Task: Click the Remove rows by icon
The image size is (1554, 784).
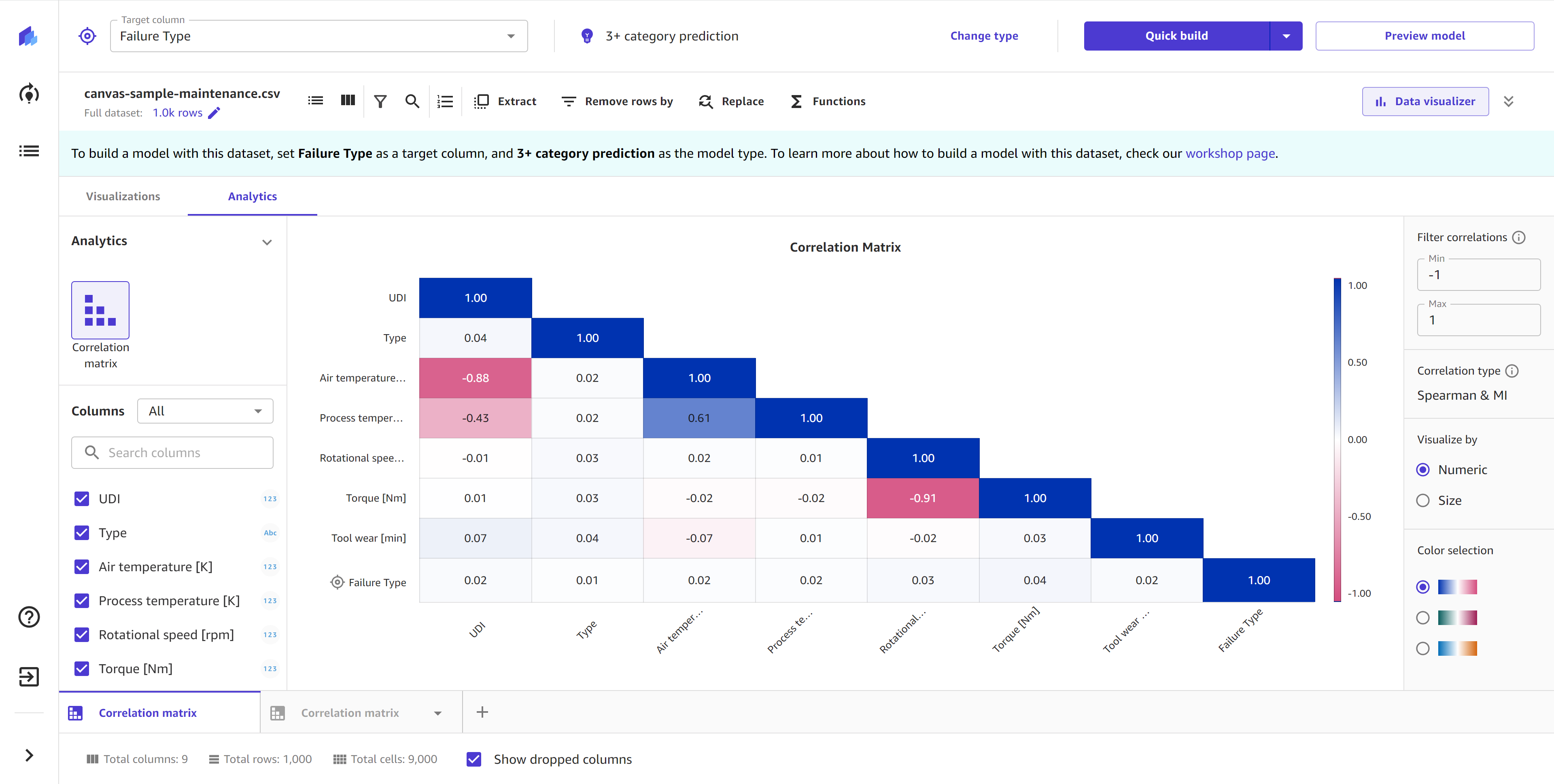Action: point(568,101)
